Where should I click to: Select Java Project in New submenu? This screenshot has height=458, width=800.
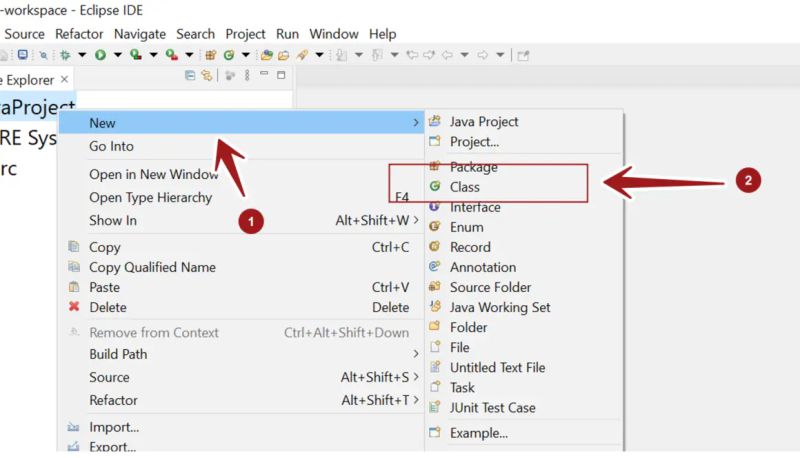click(x=524, y=121)
